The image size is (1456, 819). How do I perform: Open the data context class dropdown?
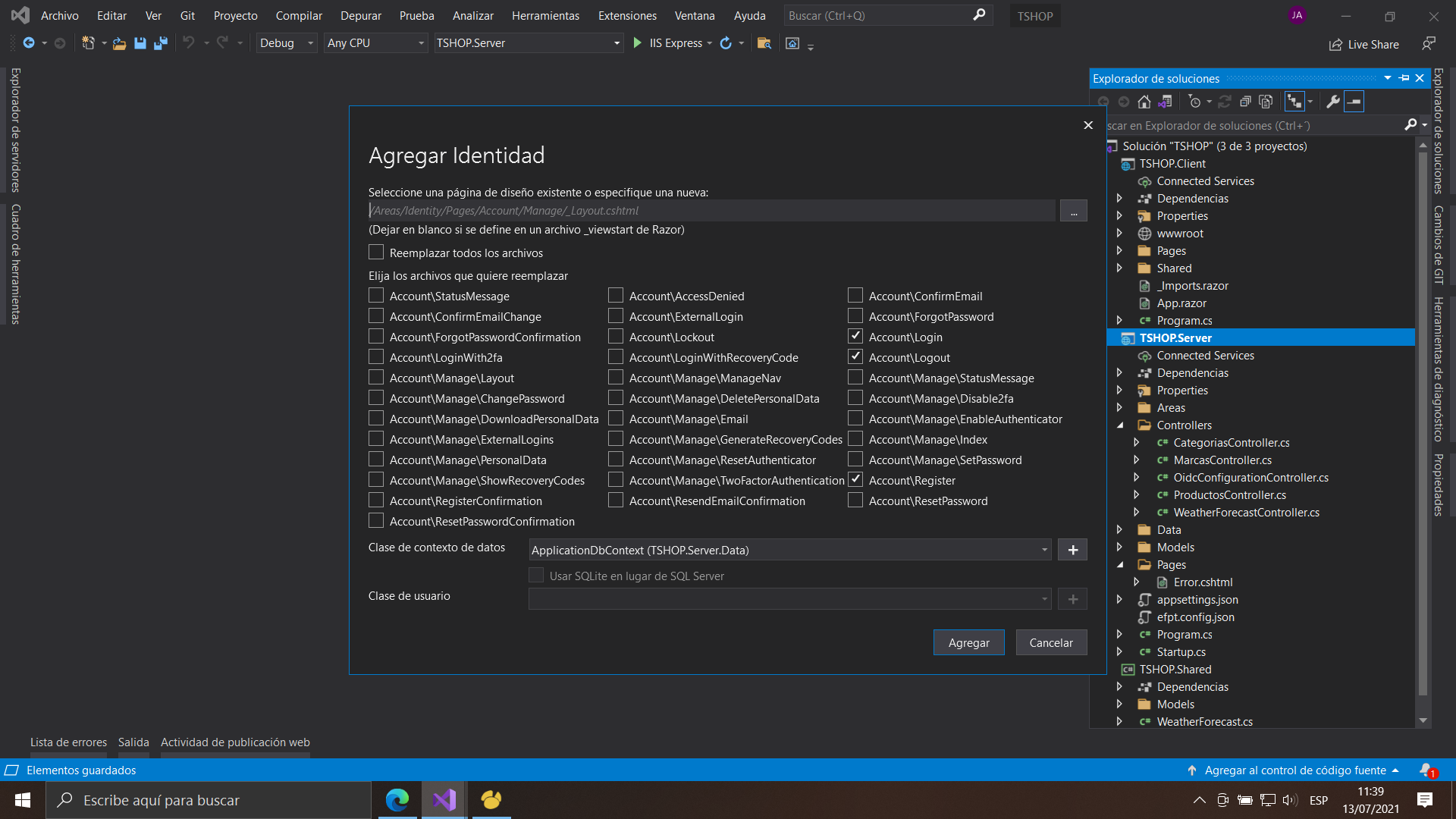tap(790, 550)
